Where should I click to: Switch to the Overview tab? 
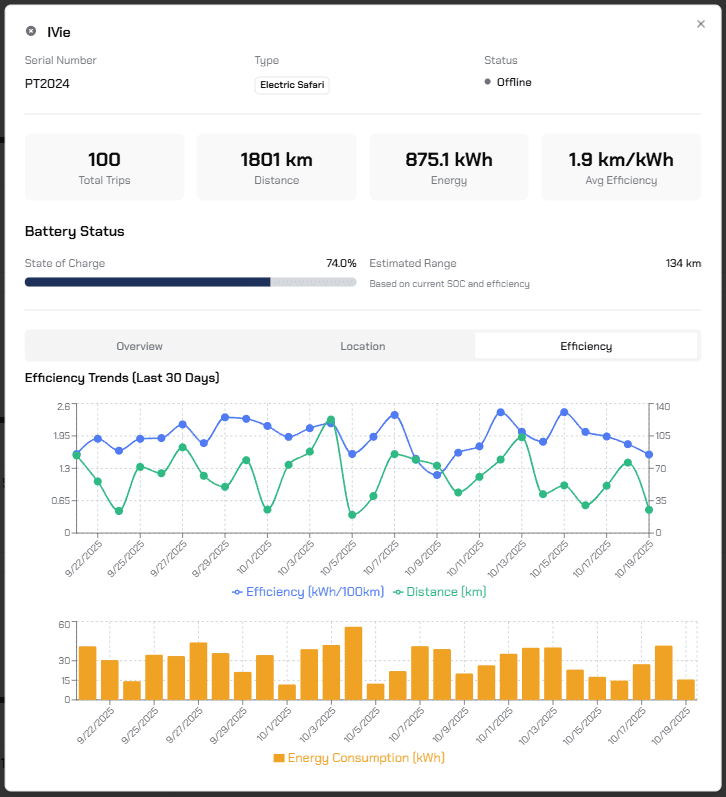point(139,346)
